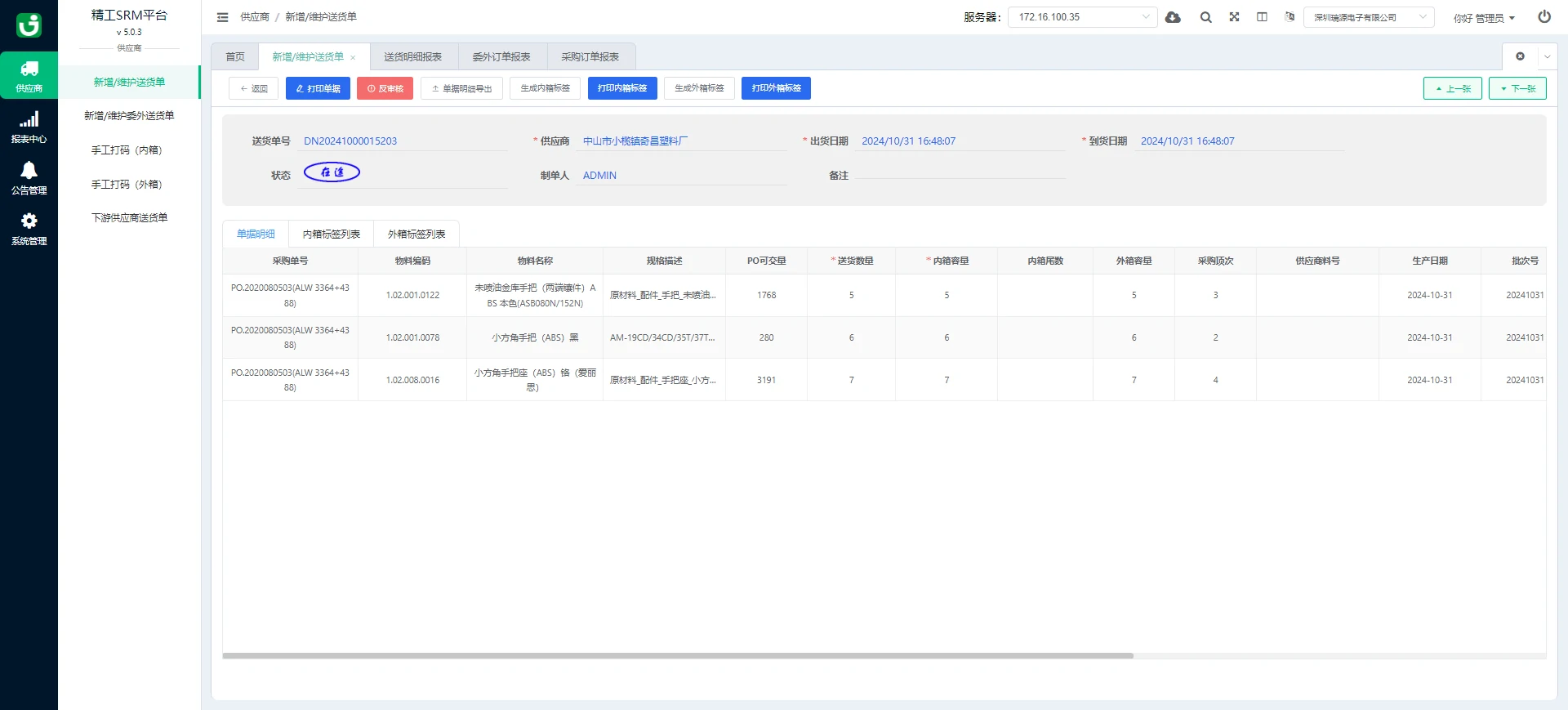Switch to the 内箱标签列表 tab
Screen dimensions: 1568x710
point(331,234)
